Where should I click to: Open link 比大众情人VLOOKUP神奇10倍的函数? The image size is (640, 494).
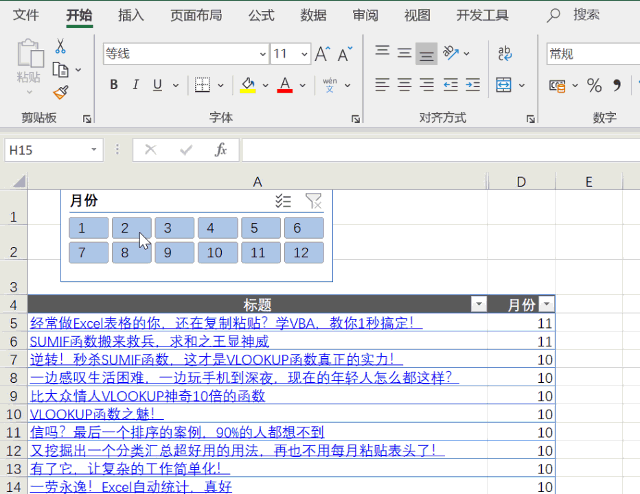147,396
